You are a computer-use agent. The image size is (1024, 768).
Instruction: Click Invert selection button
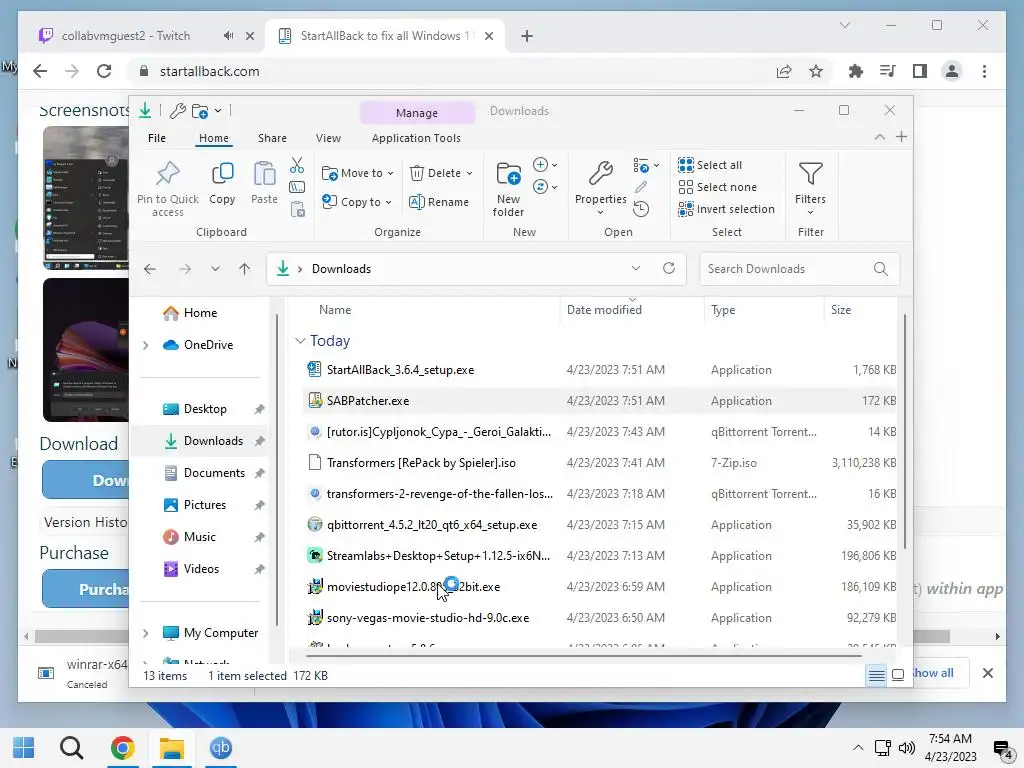[x=726, y=209]
